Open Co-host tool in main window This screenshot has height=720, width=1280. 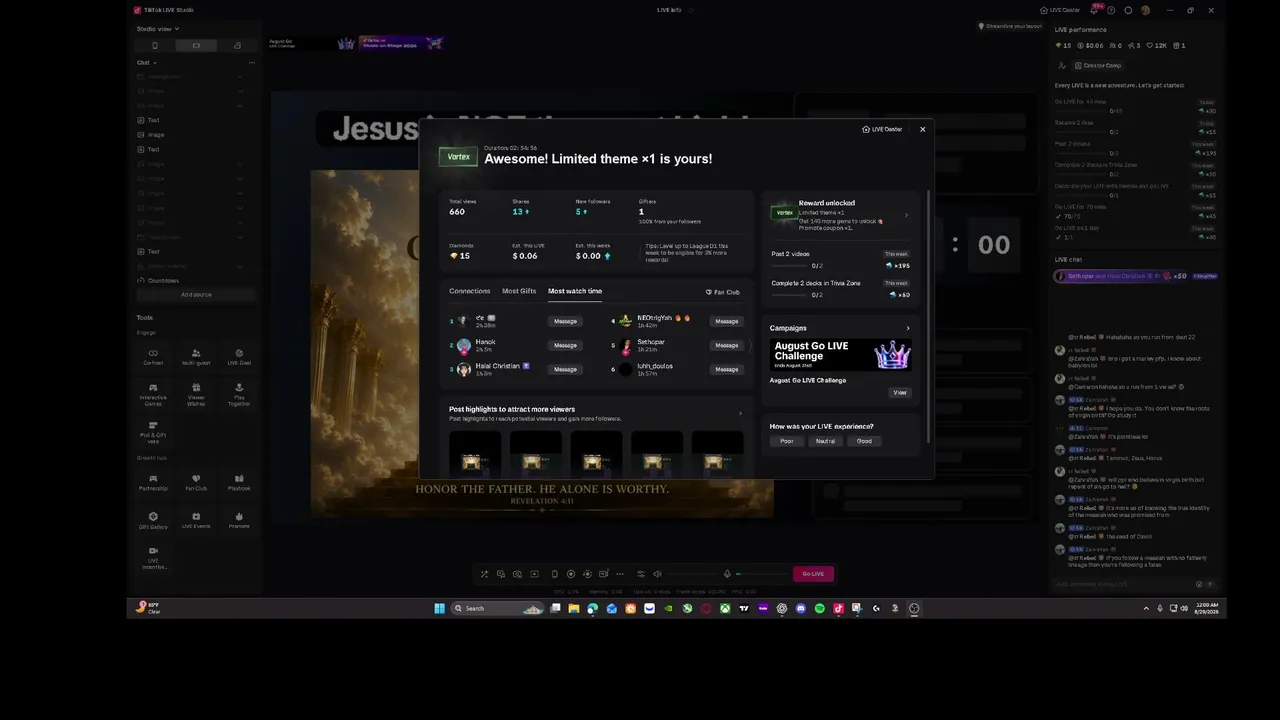(x=153, y=356)
